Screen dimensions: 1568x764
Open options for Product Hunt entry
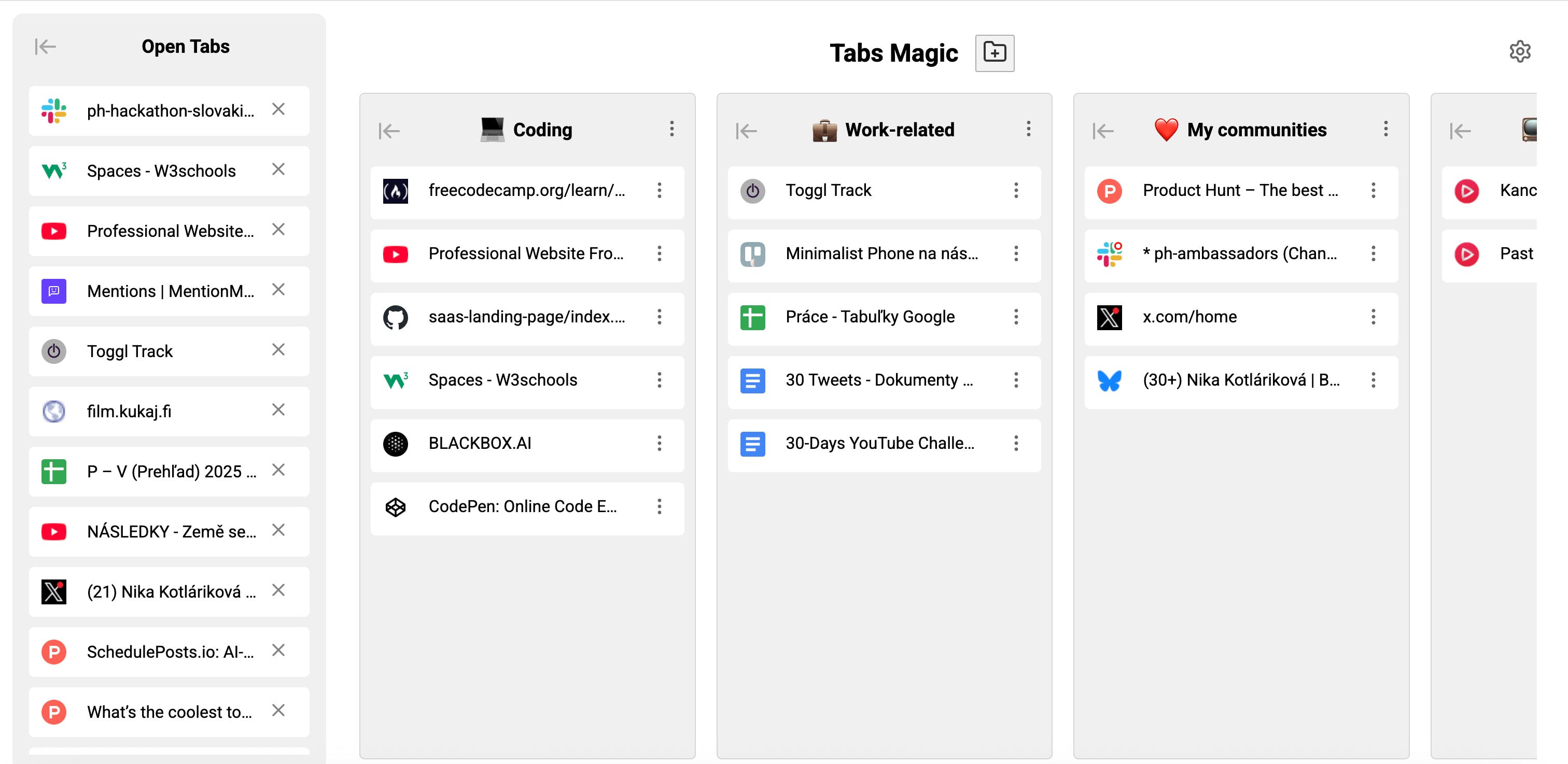pos(1373,190)
